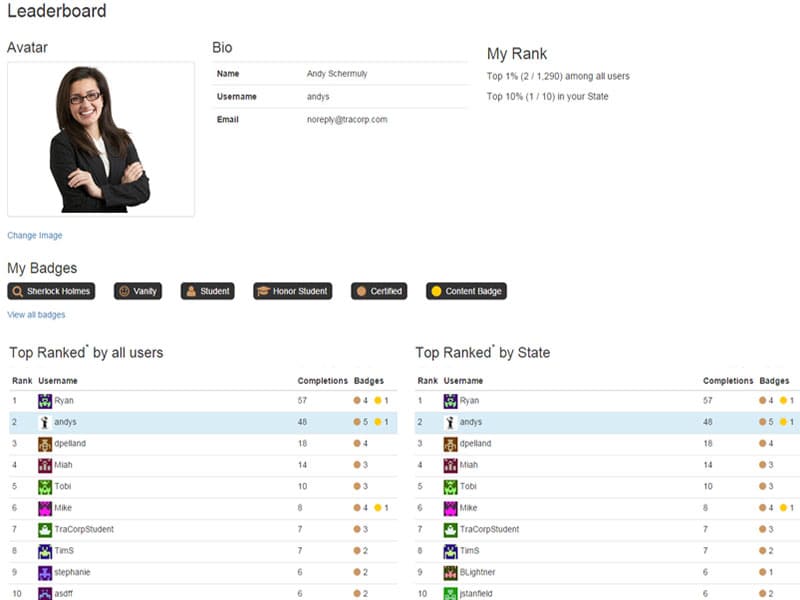Click the Certified badge

coord(378,291)
